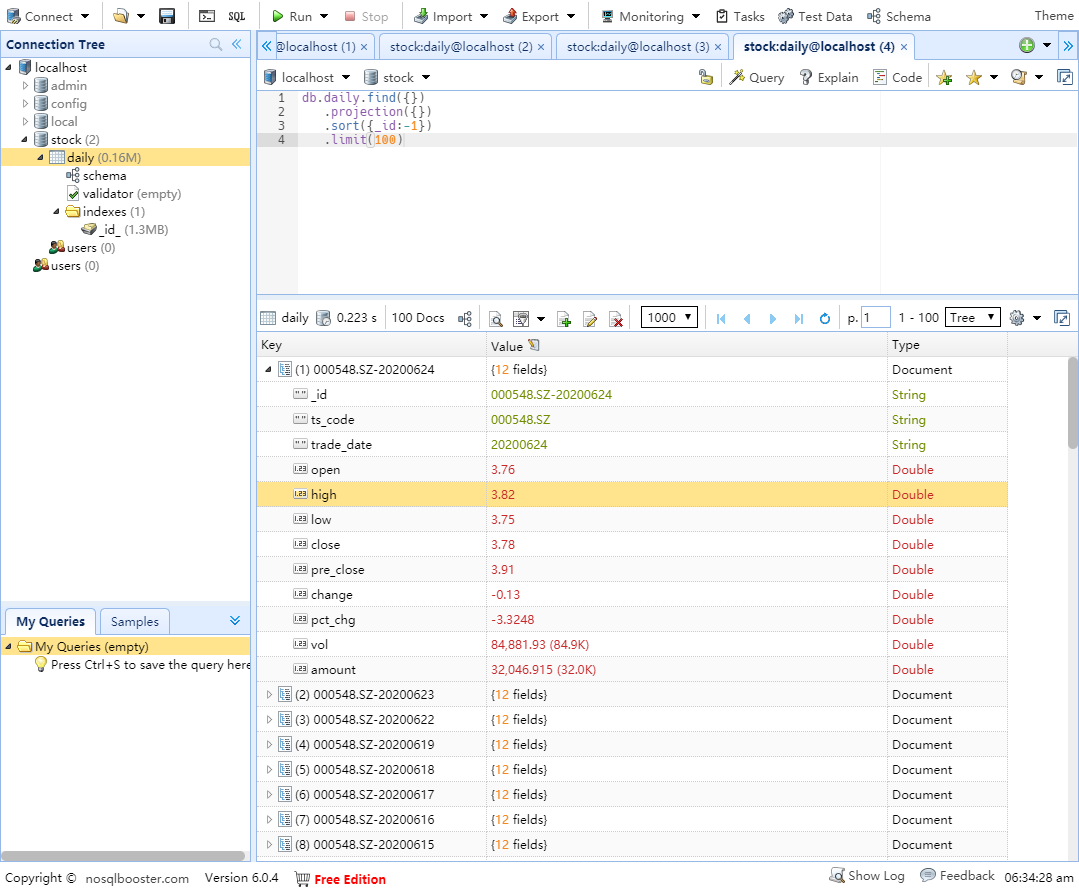
Task: Click the search icon in Connection Tree
Action: [x=216, y=45]
